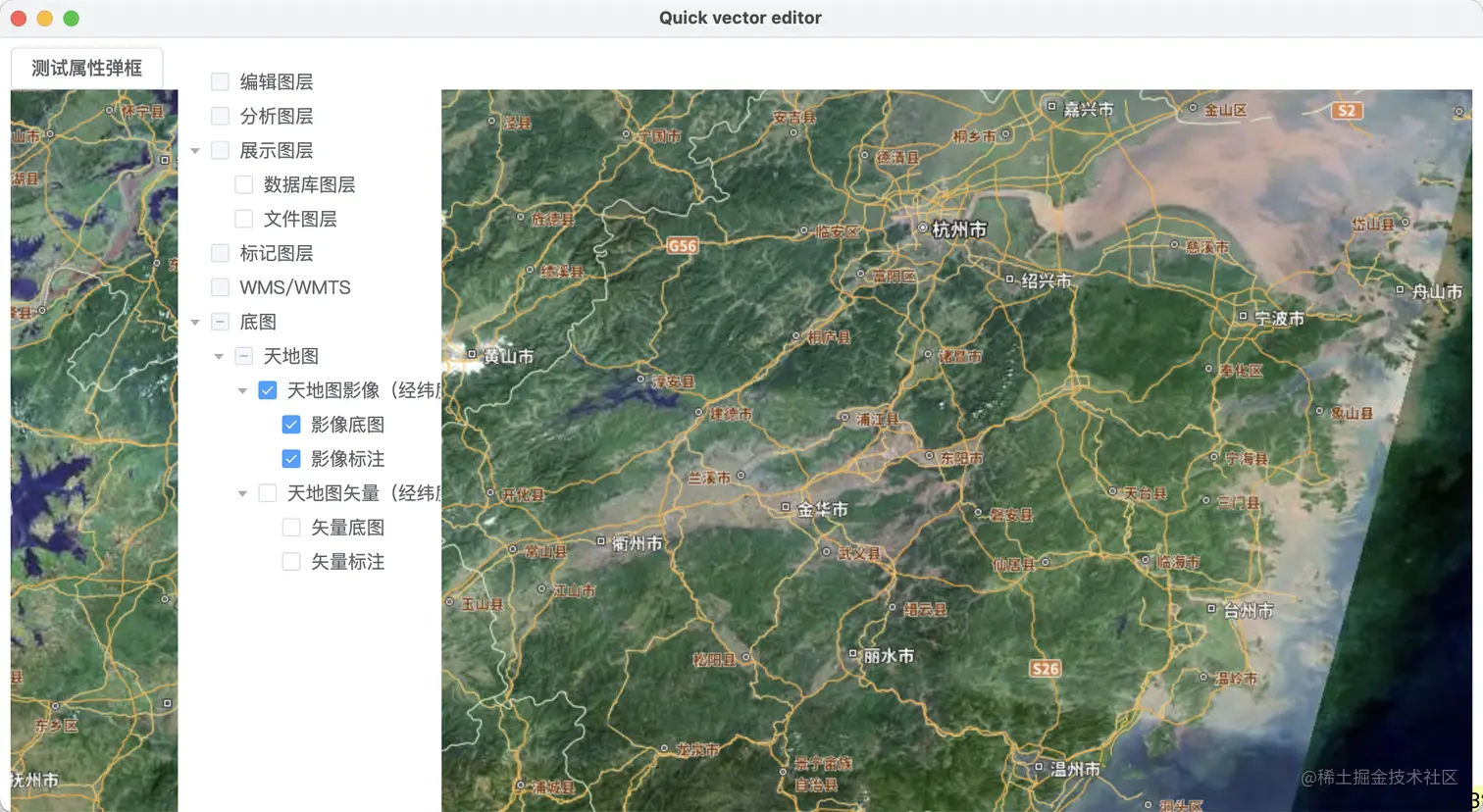Enable the 编辑图层 checkbox
1483x812 pixels.
click(221, 81)
